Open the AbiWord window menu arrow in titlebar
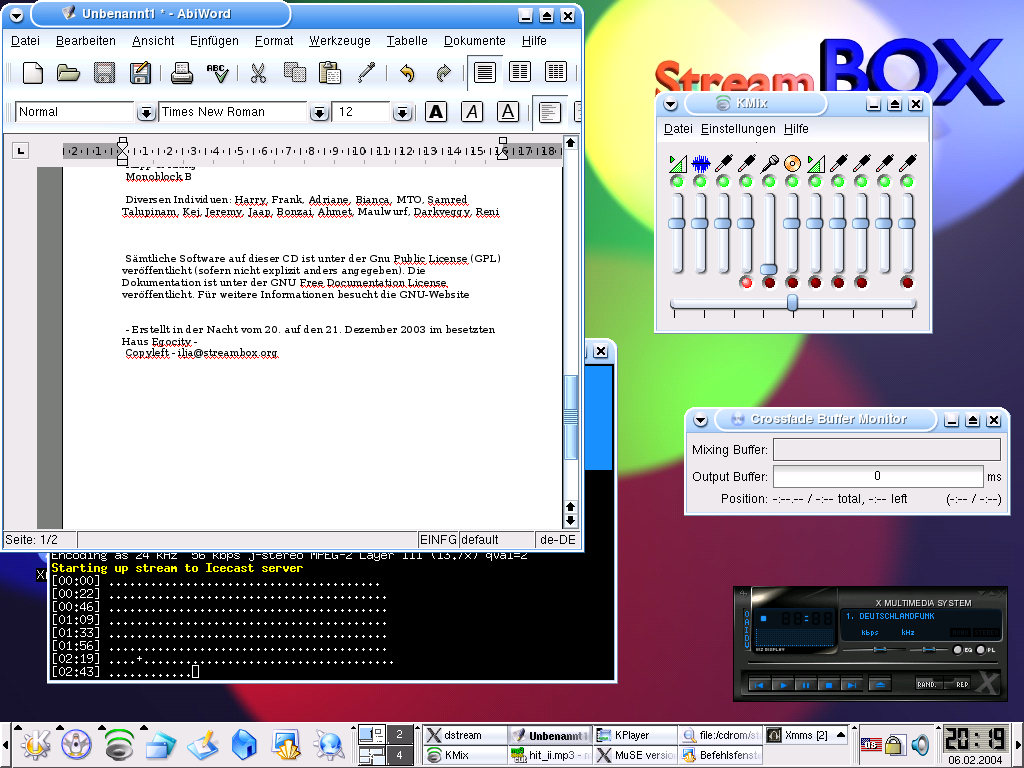The height and width of the screenshot is (768, 1024). coord(16,15)
